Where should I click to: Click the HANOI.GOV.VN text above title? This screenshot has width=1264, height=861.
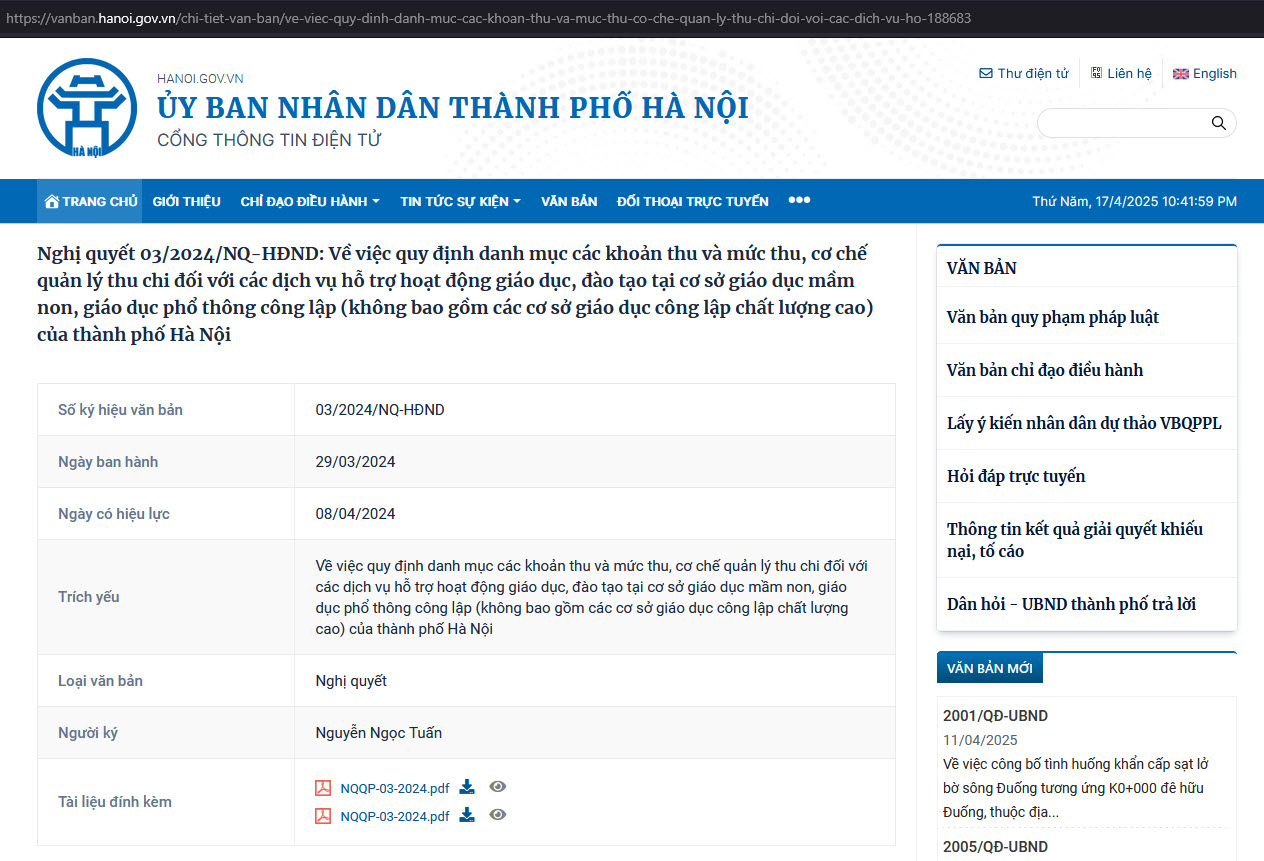(x=200, y=78)
